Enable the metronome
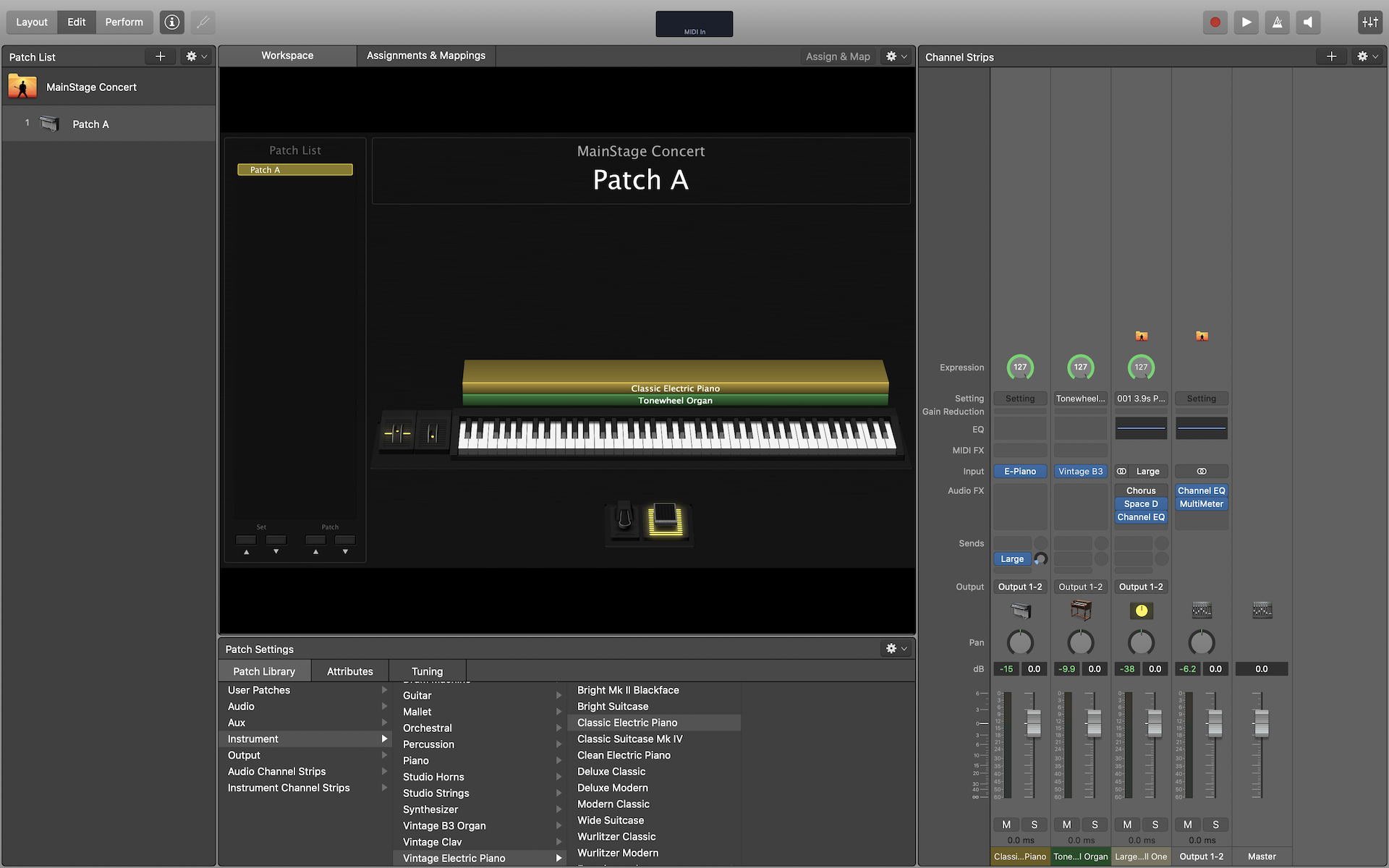Image resolution: width=1389 pixels, height=868 pixels. pyautogui.click(x=1277, y=22)
